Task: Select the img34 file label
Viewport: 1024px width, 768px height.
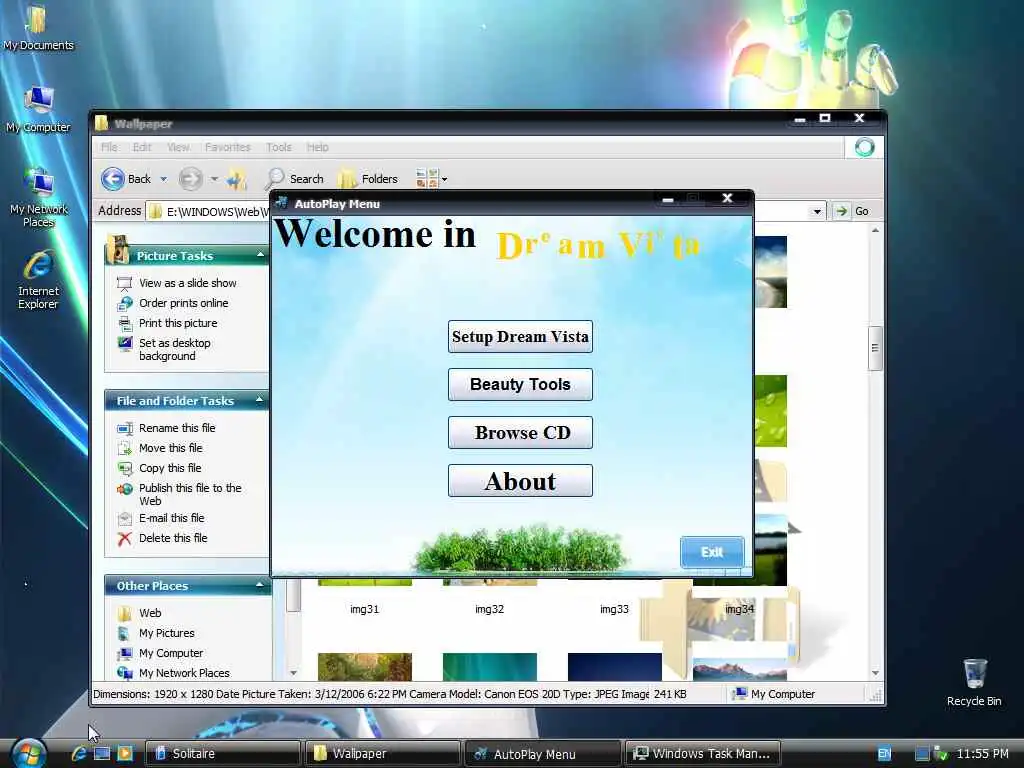Action: tap(739, 609)
